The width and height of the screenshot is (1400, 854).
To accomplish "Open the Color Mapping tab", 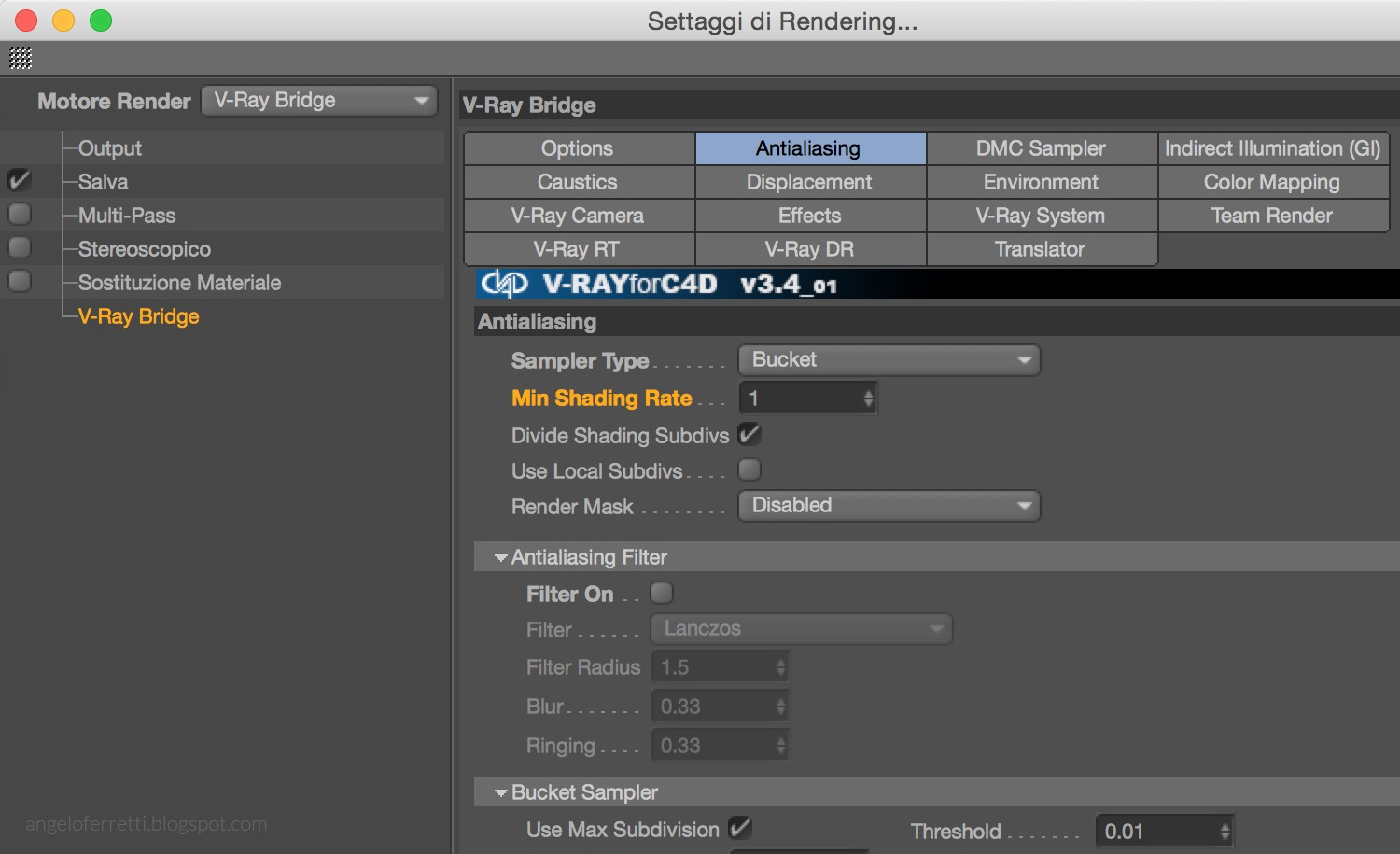I will tap(1273, 182).
